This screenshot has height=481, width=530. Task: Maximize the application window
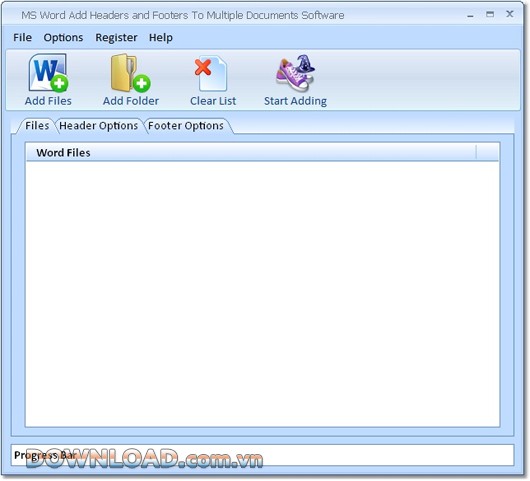(x=490, y=14)
